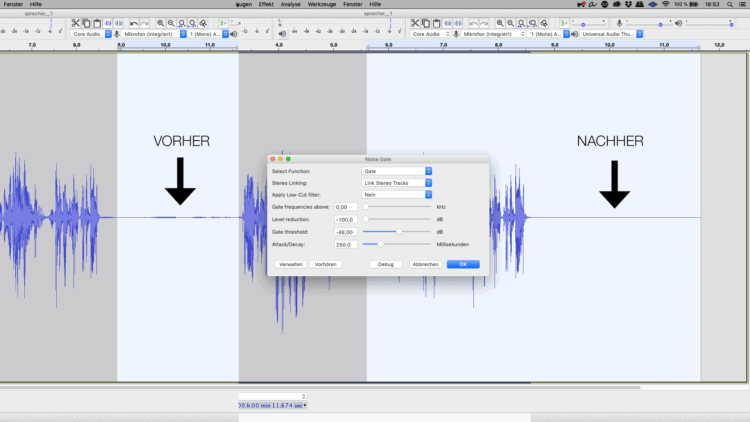Open the Effekt menu
The width and height of the screenshot is (750, 422).
pyautogui.click(x=266, y=5)
